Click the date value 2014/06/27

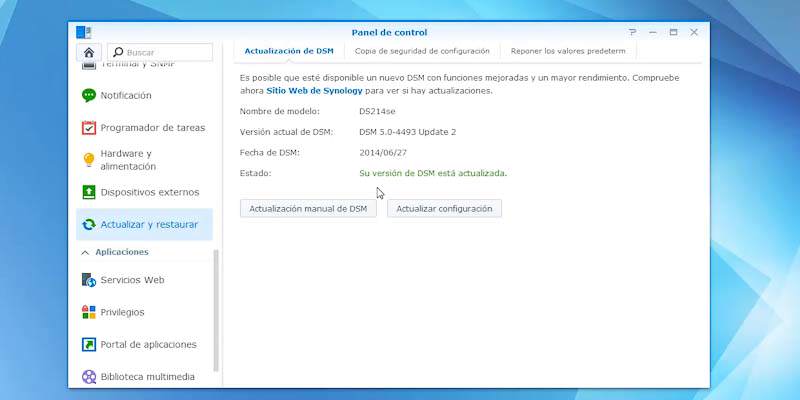(383, 153)
